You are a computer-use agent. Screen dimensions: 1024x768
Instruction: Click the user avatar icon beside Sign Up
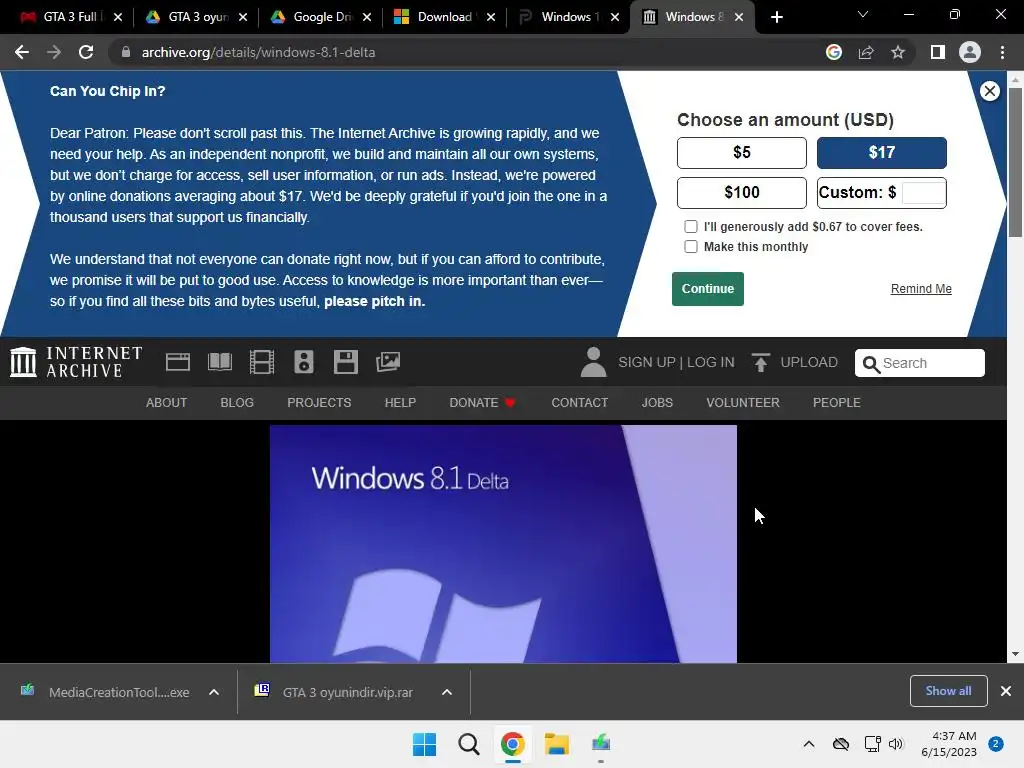pos(594,362)
